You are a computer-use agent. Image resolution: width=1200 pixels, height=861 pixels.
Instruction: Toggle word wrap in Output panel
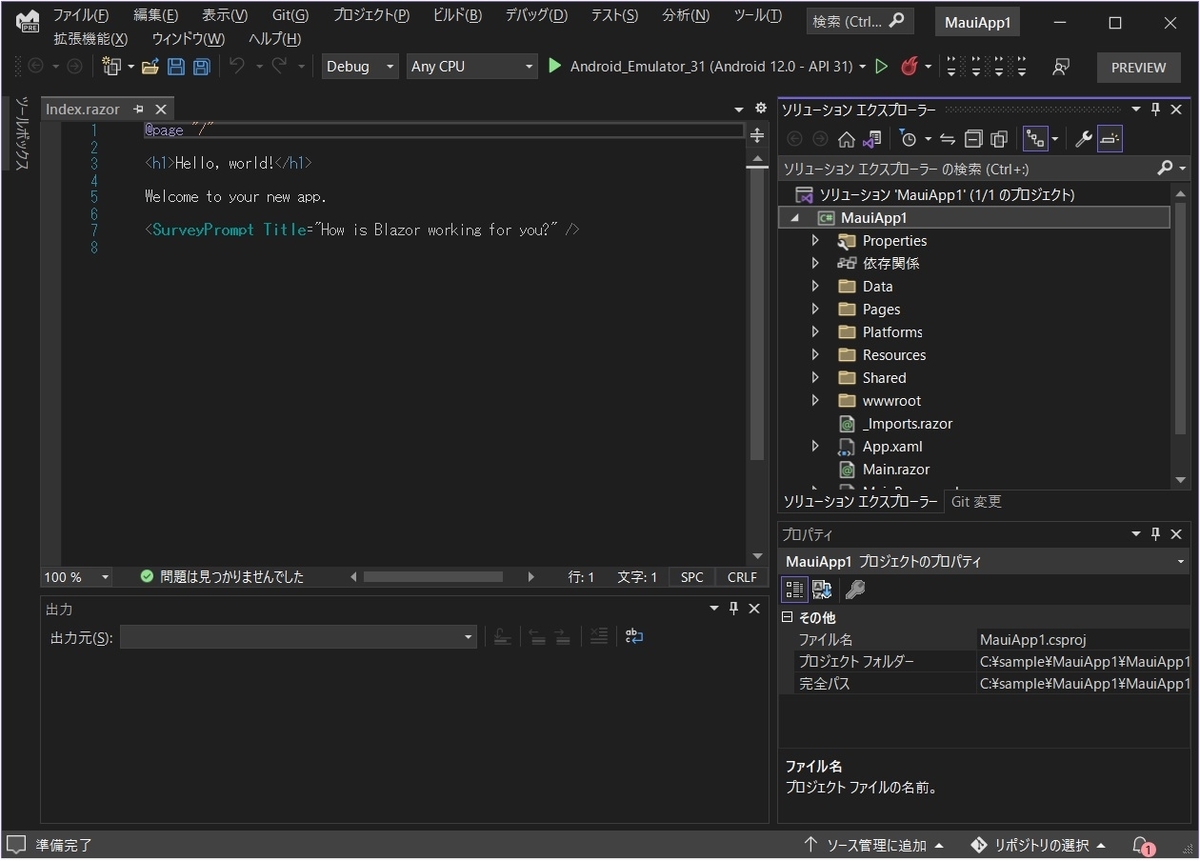[634, 636]
